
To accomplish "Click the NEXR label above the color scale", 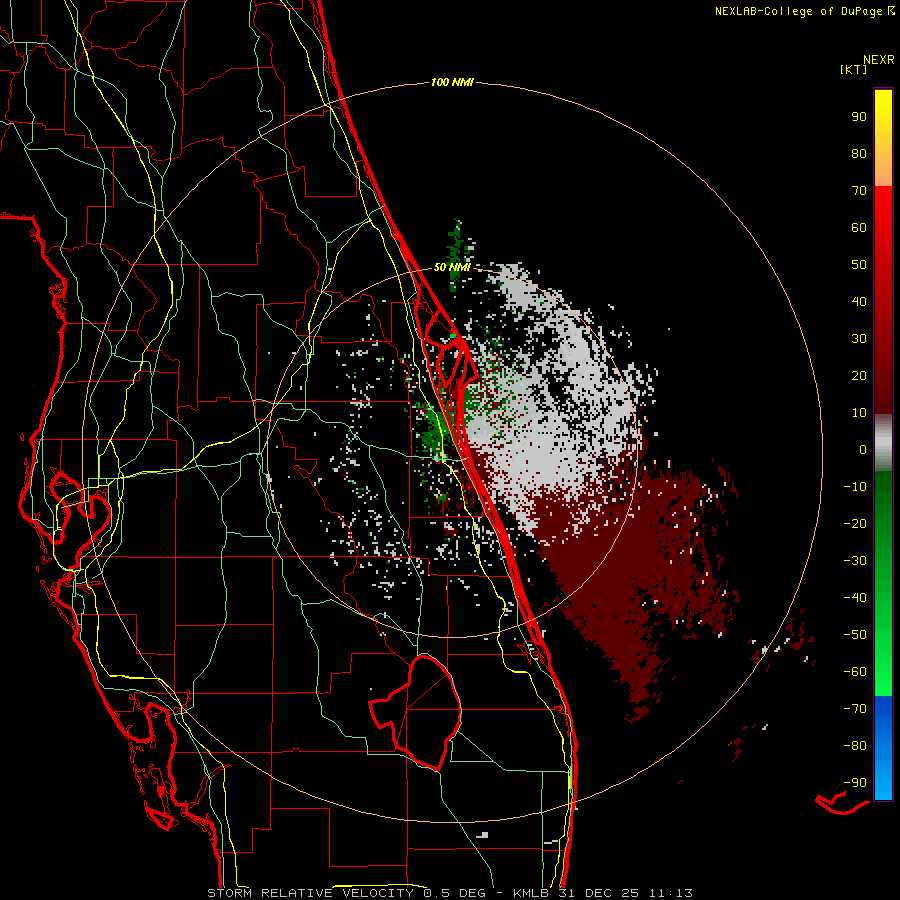I will point(879,59).
